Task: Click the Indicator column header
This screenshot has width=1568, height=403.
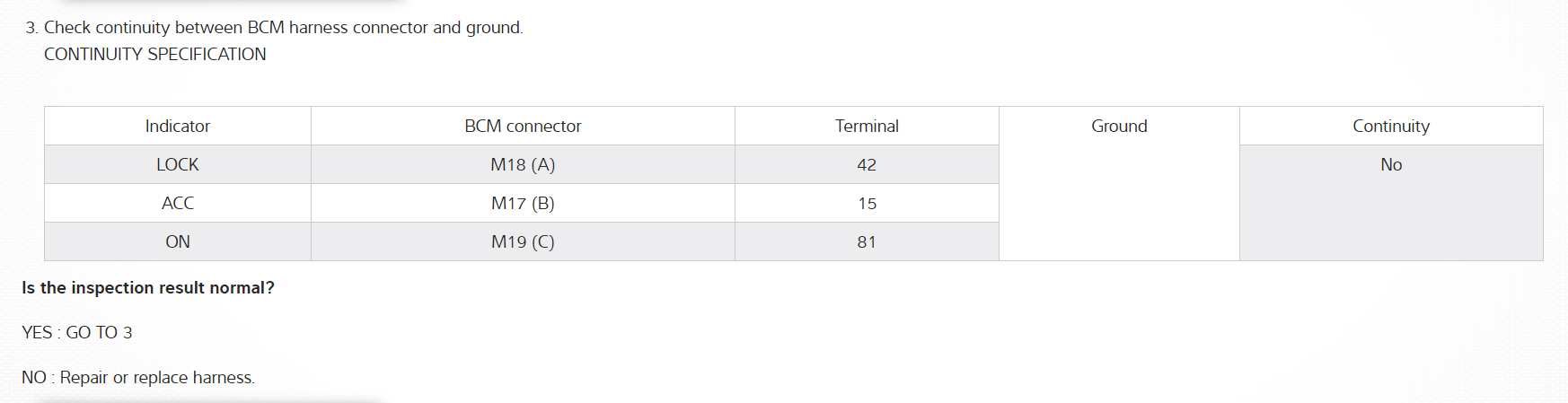Action: point(178,127)
